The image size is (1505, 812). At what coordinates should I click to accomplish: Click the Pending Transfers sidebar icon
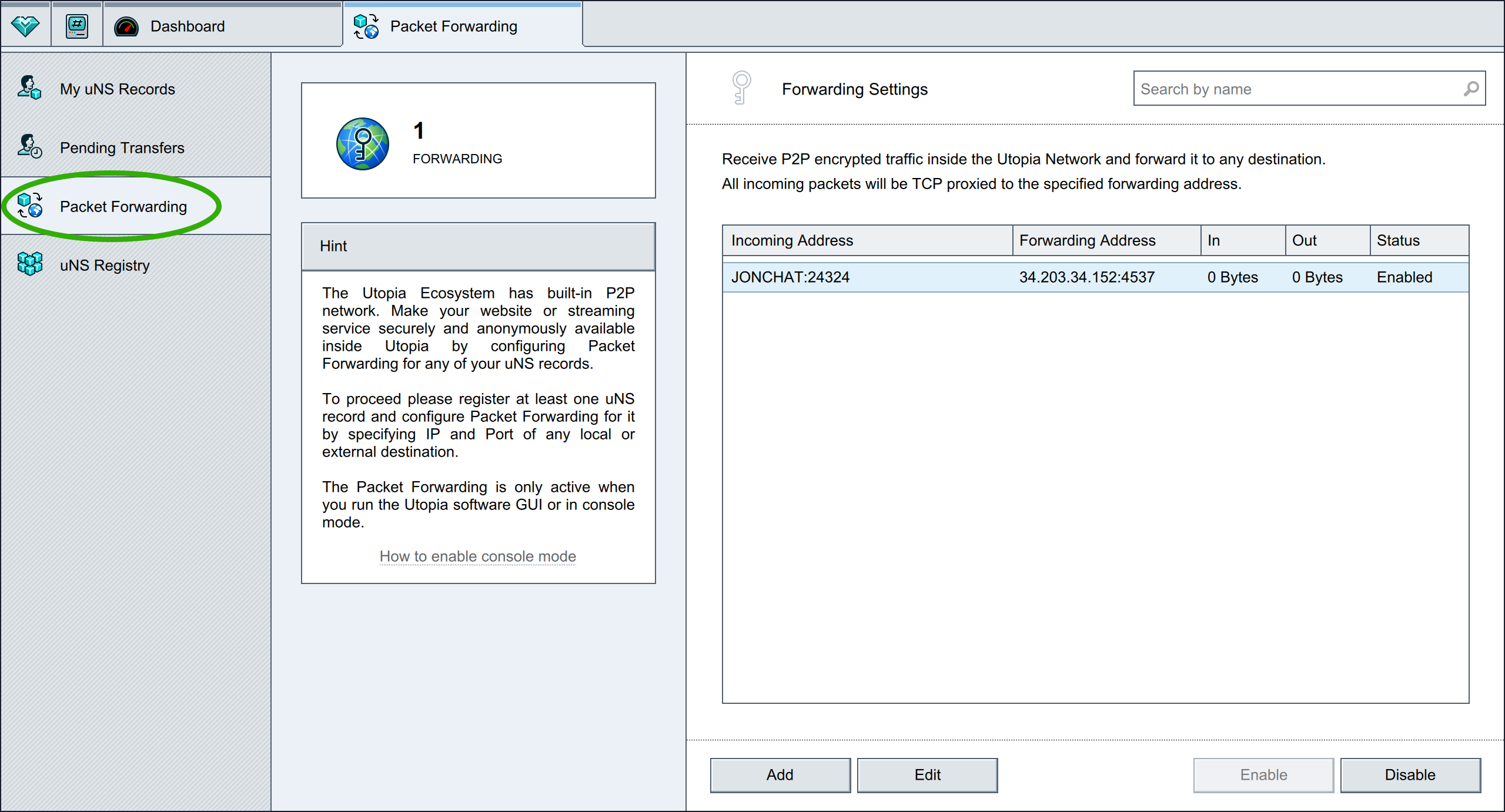point(29,147)
